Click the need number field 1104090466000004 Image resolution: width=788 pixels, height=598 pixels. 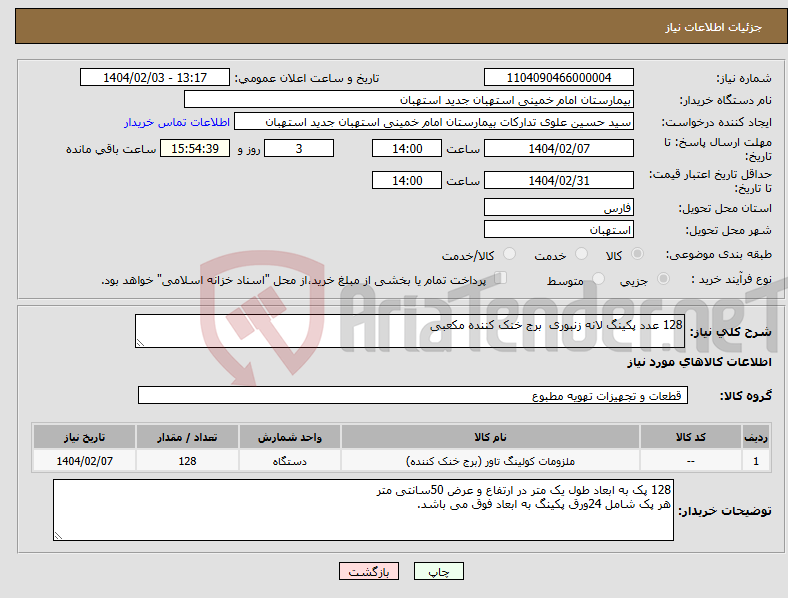[558, 77]
